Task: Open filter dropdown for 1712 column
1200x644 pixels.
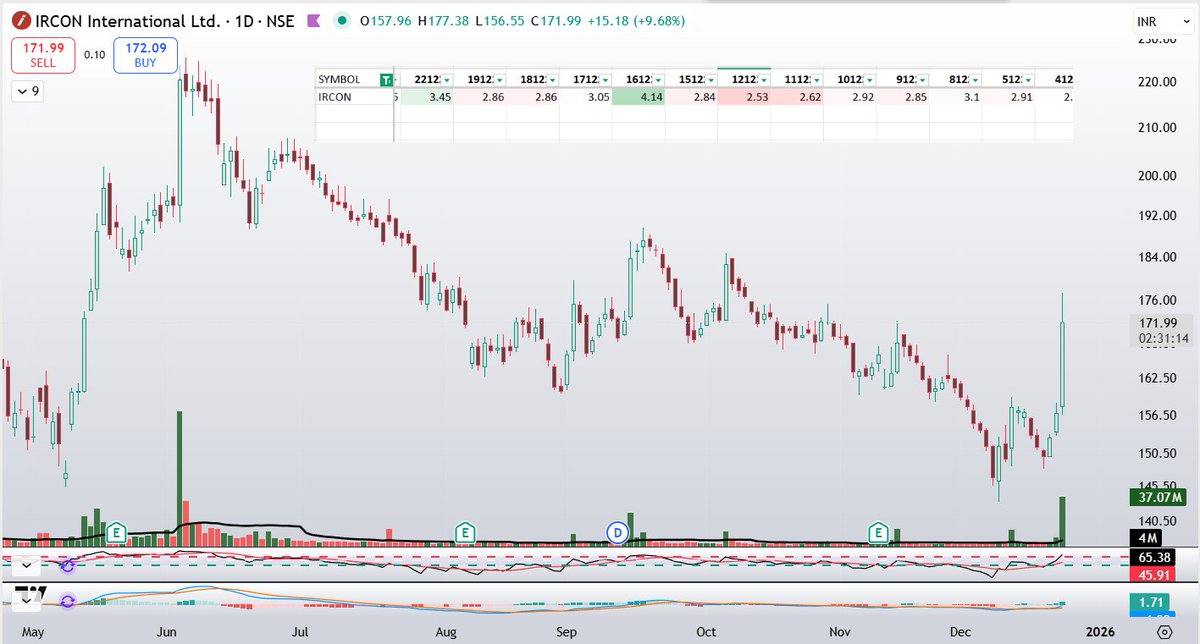Action: tap(605, 79)
